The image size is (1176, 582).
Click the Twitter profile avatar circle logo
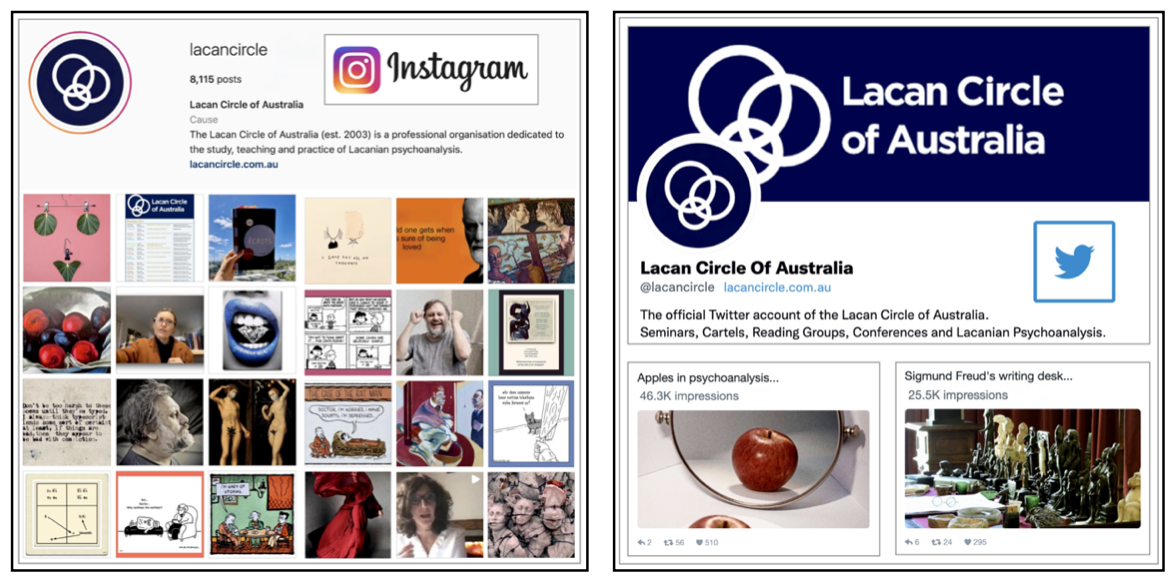[x=698, y=194]
